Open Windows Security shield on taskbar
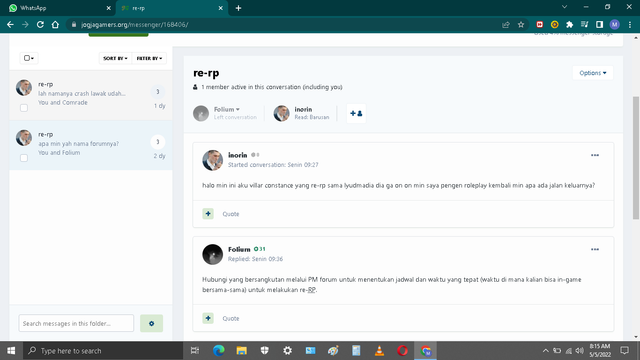640x360 pixels. [264, 351]
